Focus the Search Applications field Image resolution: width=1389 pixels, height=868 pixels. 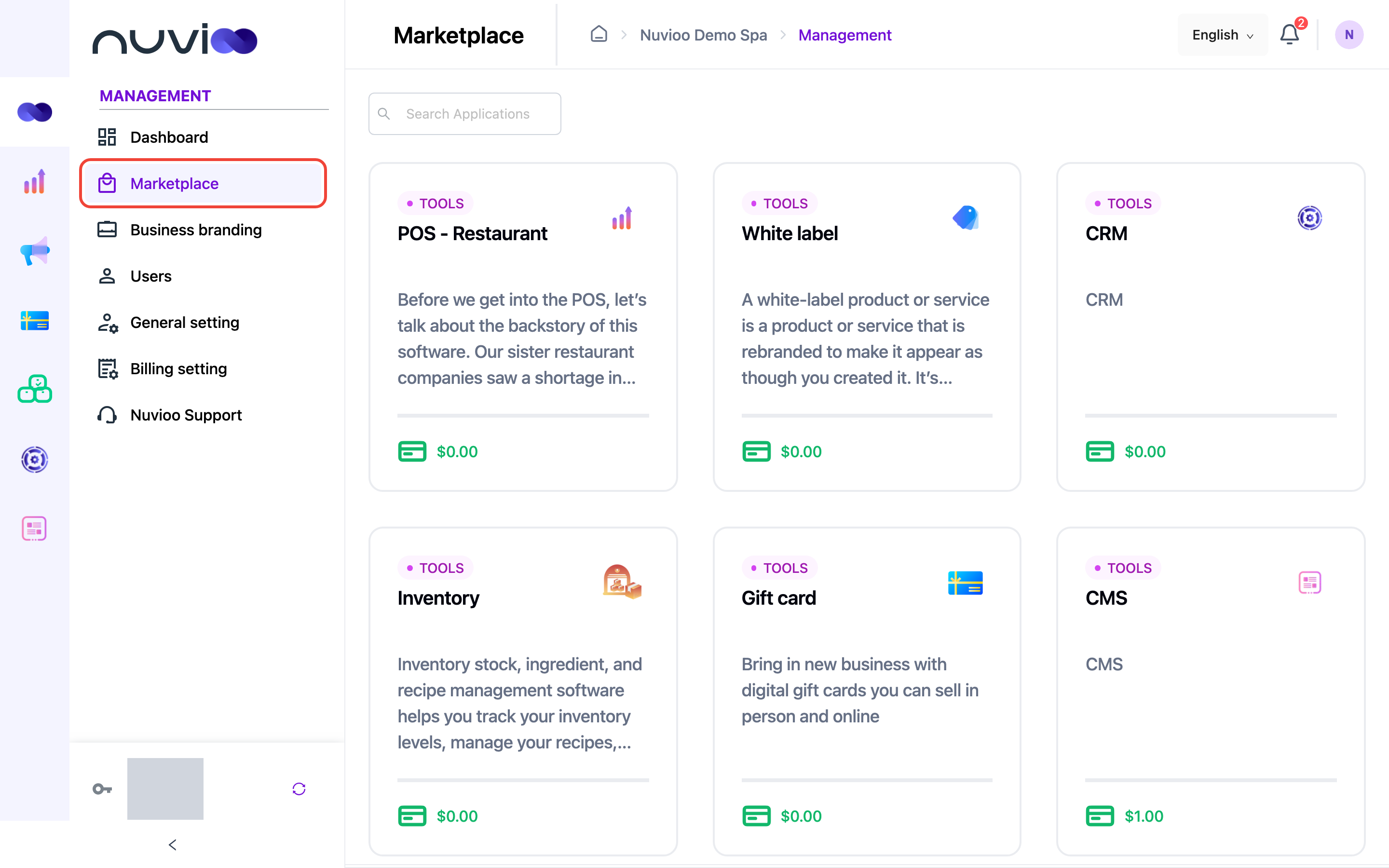coord(464,114)
